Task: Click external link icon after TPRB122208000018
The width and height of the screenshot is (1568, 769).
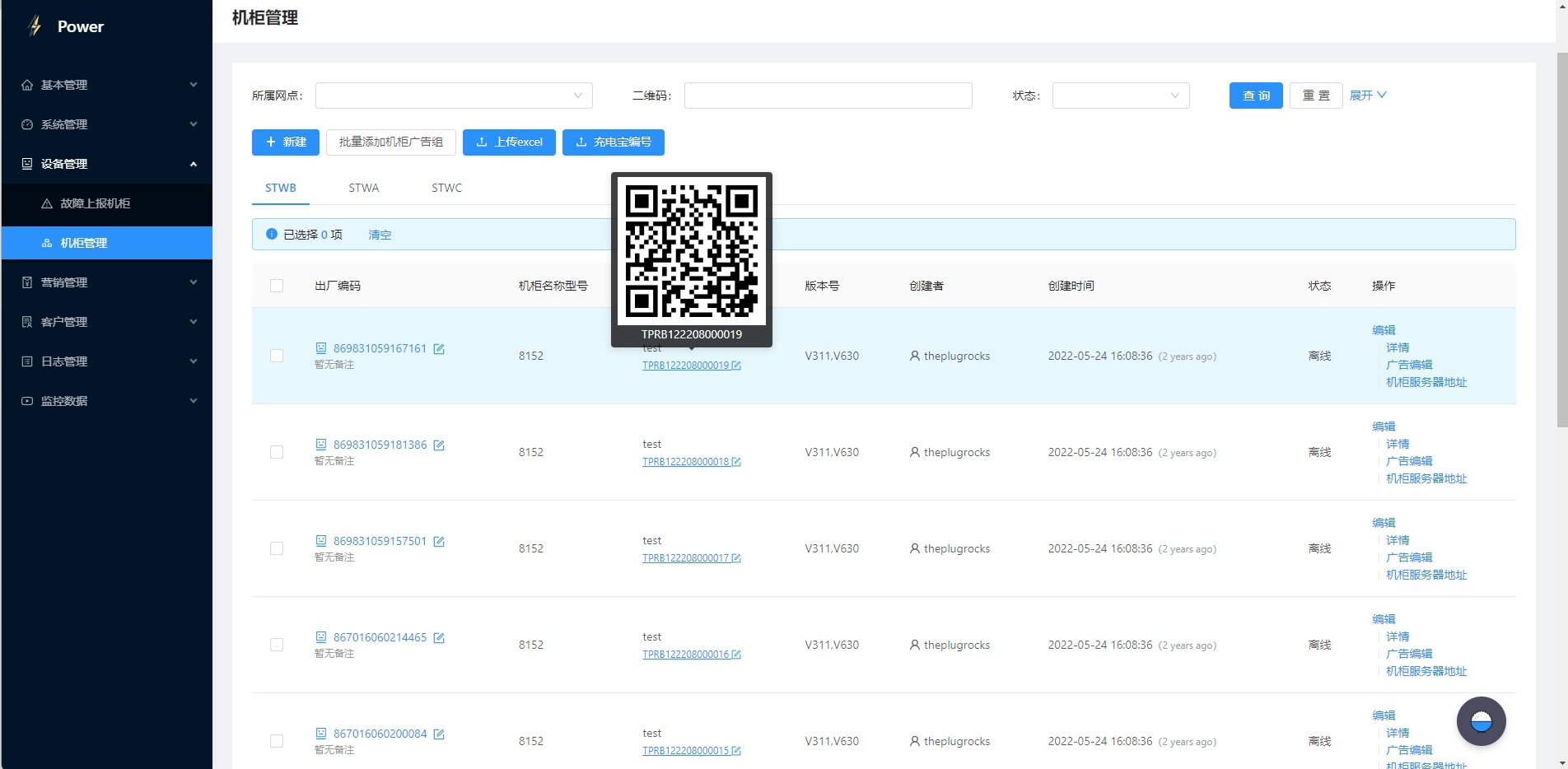Action: pos(736,462)
